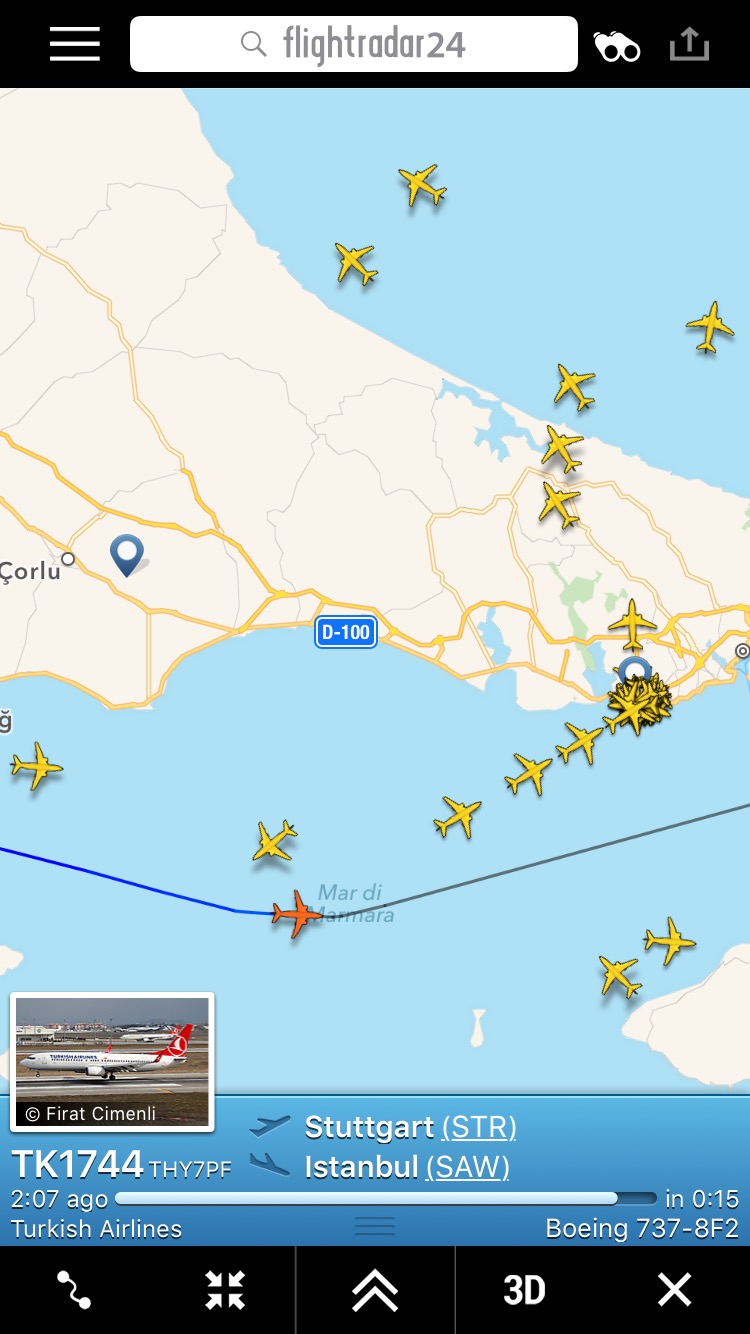Tap the collapse arrows center-on-flight icon
Image resolution: width=750 pixels, height=1334 pixels.
pyautogui.click(x=225, y=1290)
